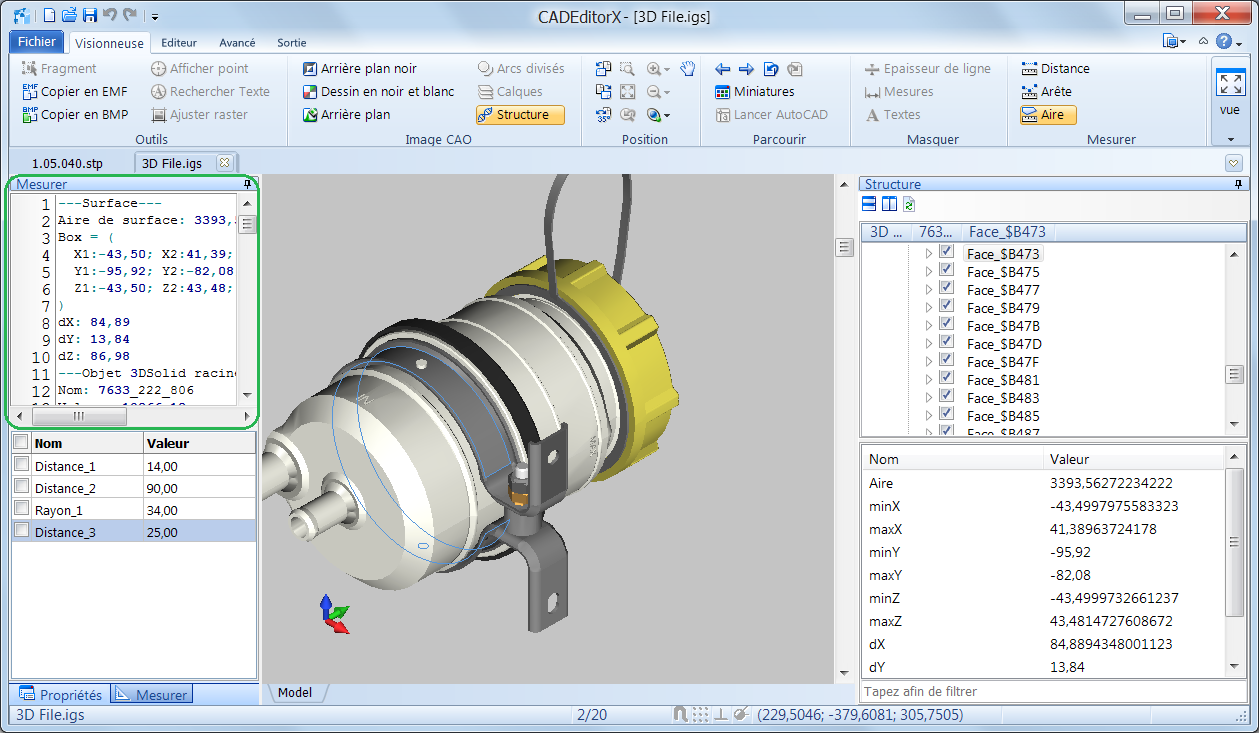Select the Pan hand tool
1259x733 pixels.
pos(687,69)
